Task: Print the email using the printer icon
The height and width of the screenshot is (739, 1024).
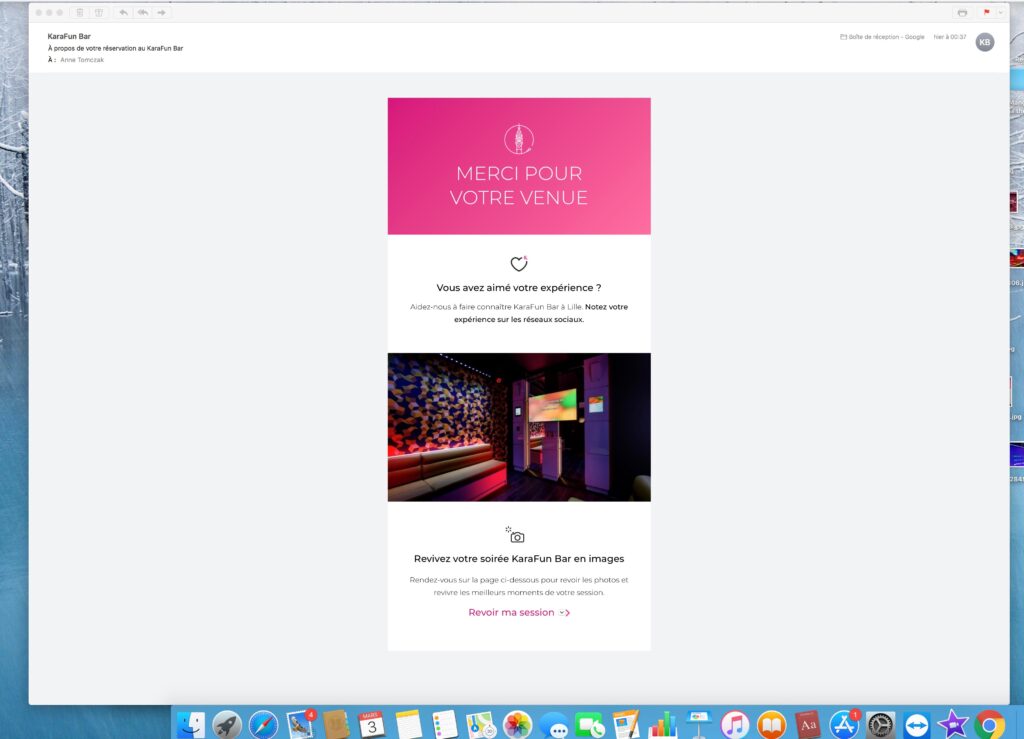Action: click(962, 13)
